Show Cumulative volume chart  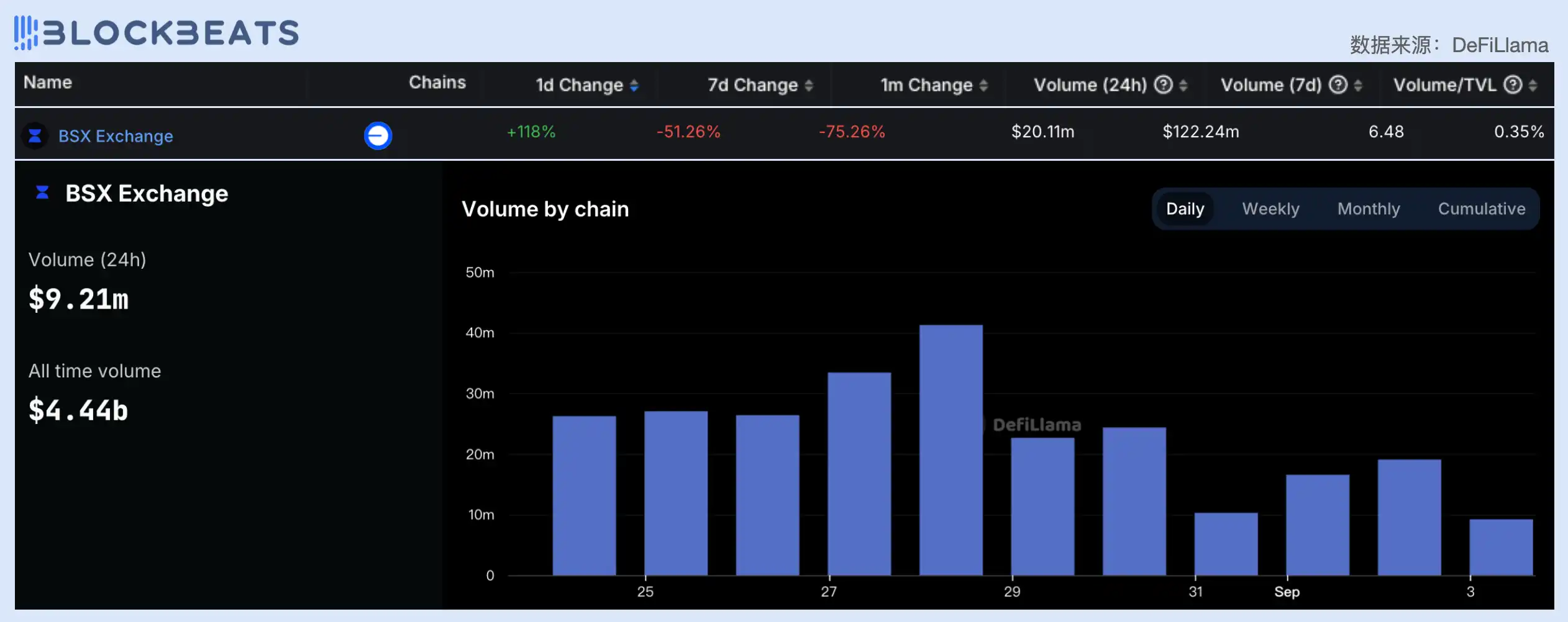click(x=1482, y=209)
